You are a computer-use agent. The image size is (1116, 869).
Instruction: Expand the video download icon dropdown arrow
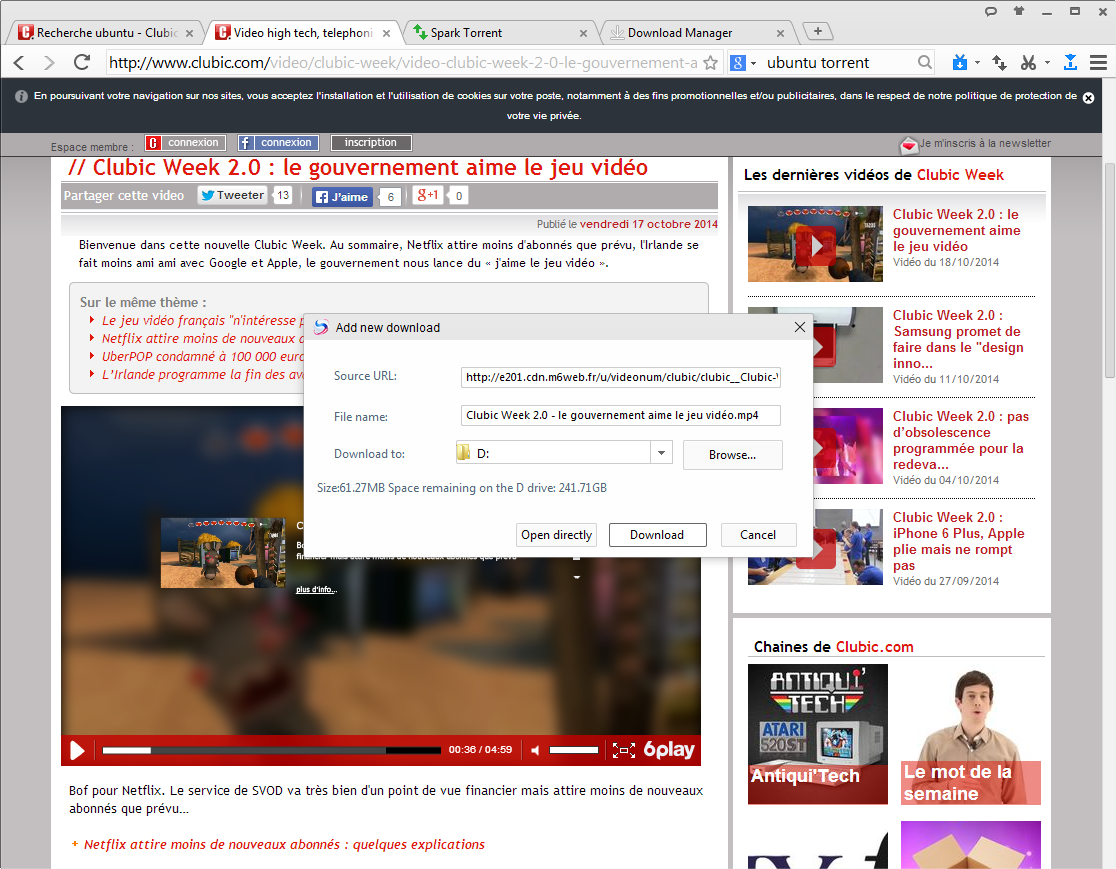(977, 63)
